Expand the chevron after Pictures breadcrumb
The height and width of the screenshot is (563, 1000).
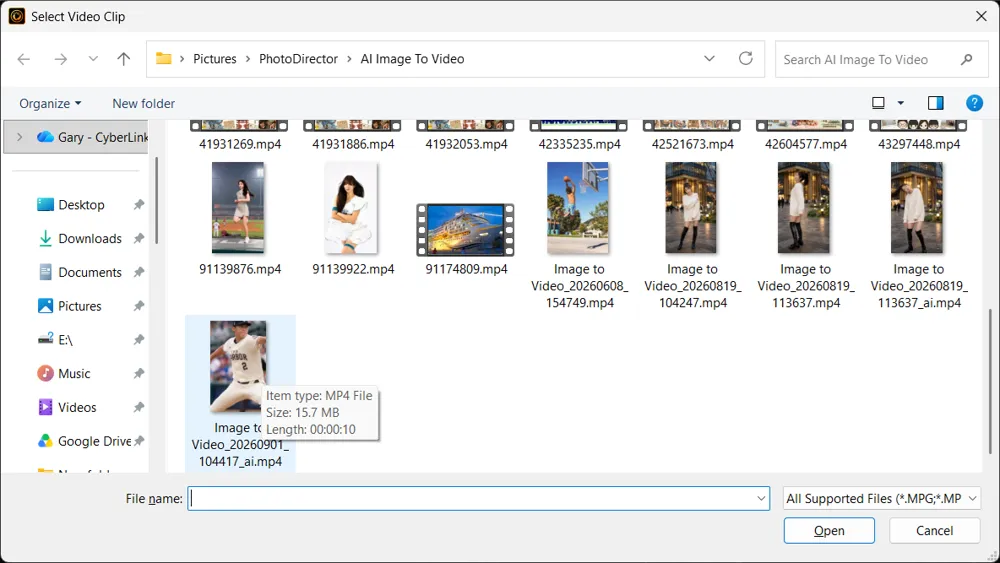tap(247, 59)
